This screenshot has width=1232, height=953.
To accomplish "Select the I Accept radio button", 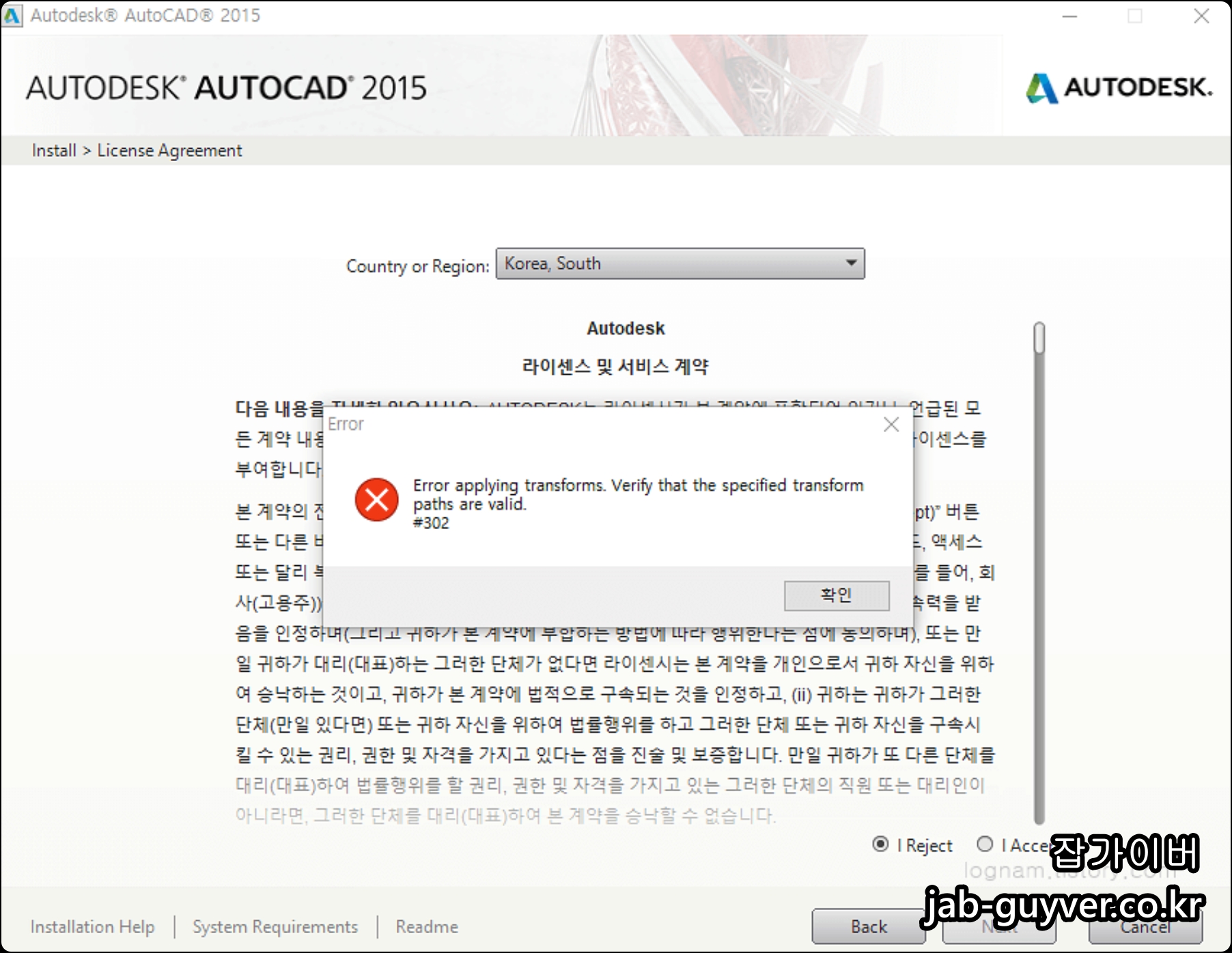I will (985, 844).
